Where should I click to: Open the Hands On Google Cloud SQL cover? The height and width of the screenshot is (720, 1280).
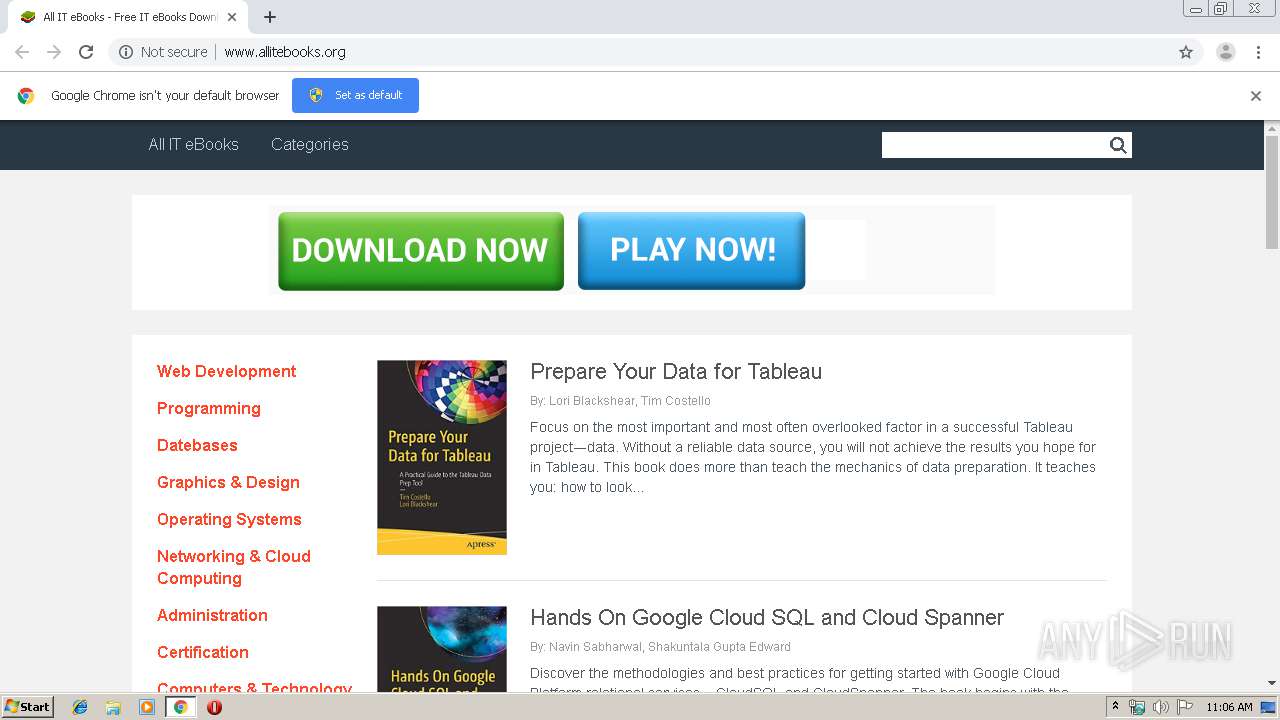pos(442,649)
